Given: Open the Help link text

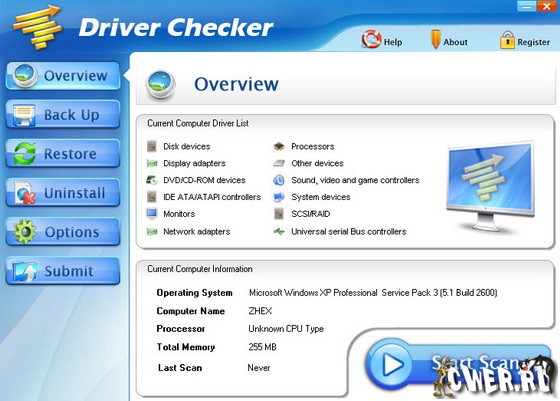Looking at the screenshot, I should pos(393,42).
